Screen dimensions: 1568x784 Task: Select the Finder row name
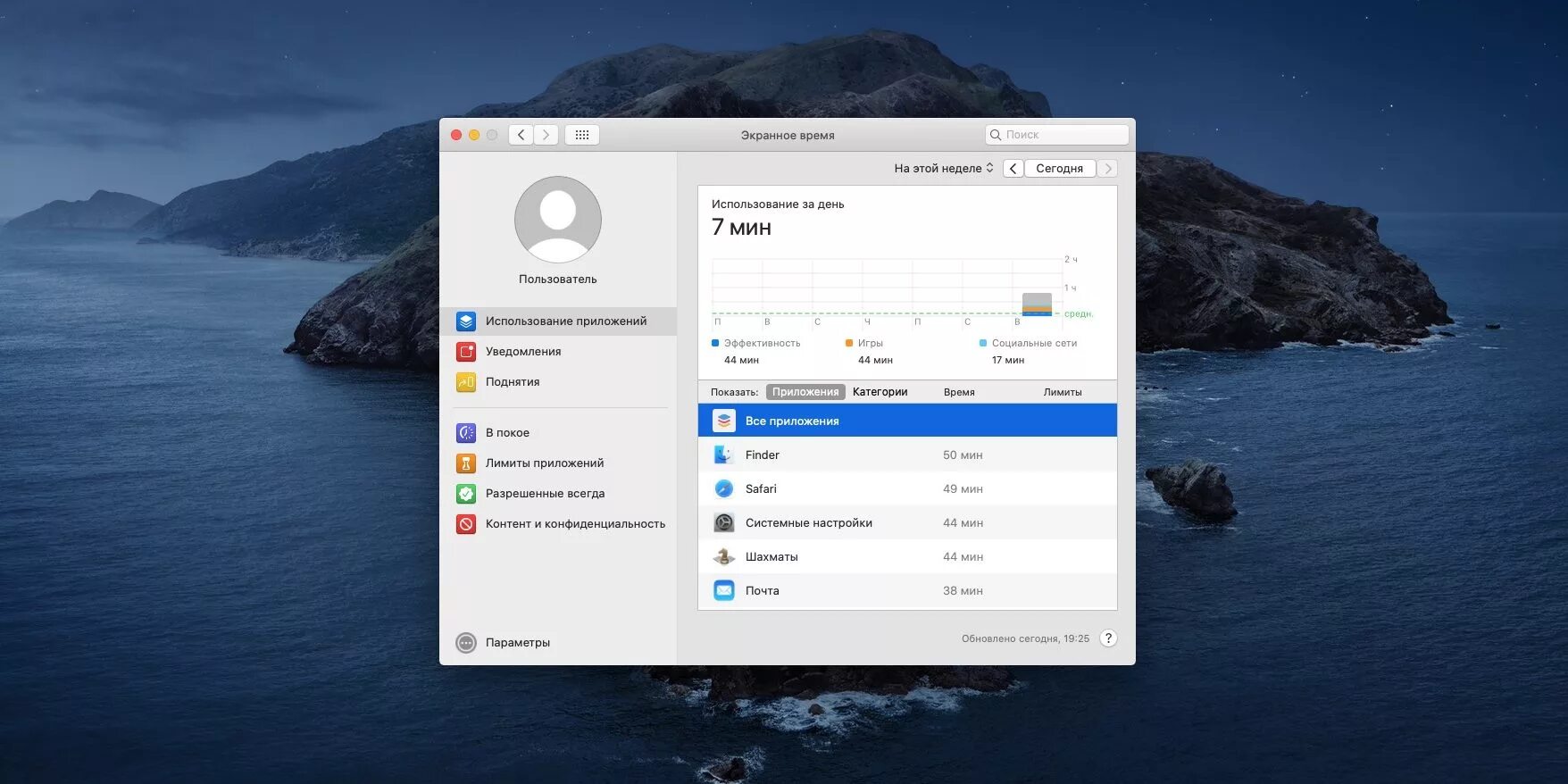point(763,455)
